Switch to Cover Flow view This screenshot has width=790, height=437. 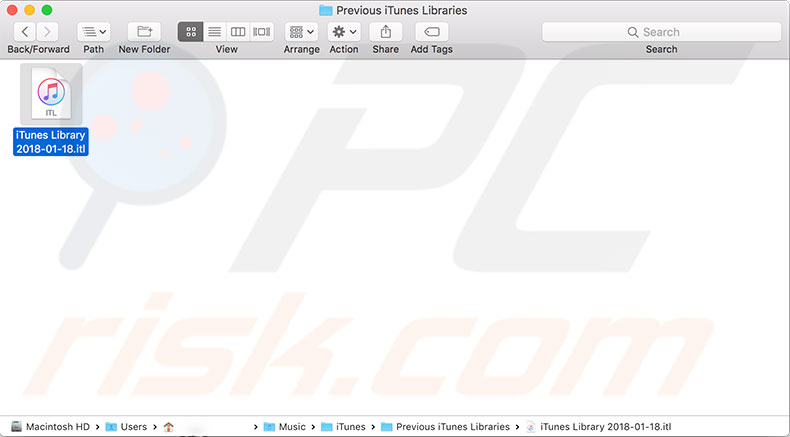tap(261, 32)
